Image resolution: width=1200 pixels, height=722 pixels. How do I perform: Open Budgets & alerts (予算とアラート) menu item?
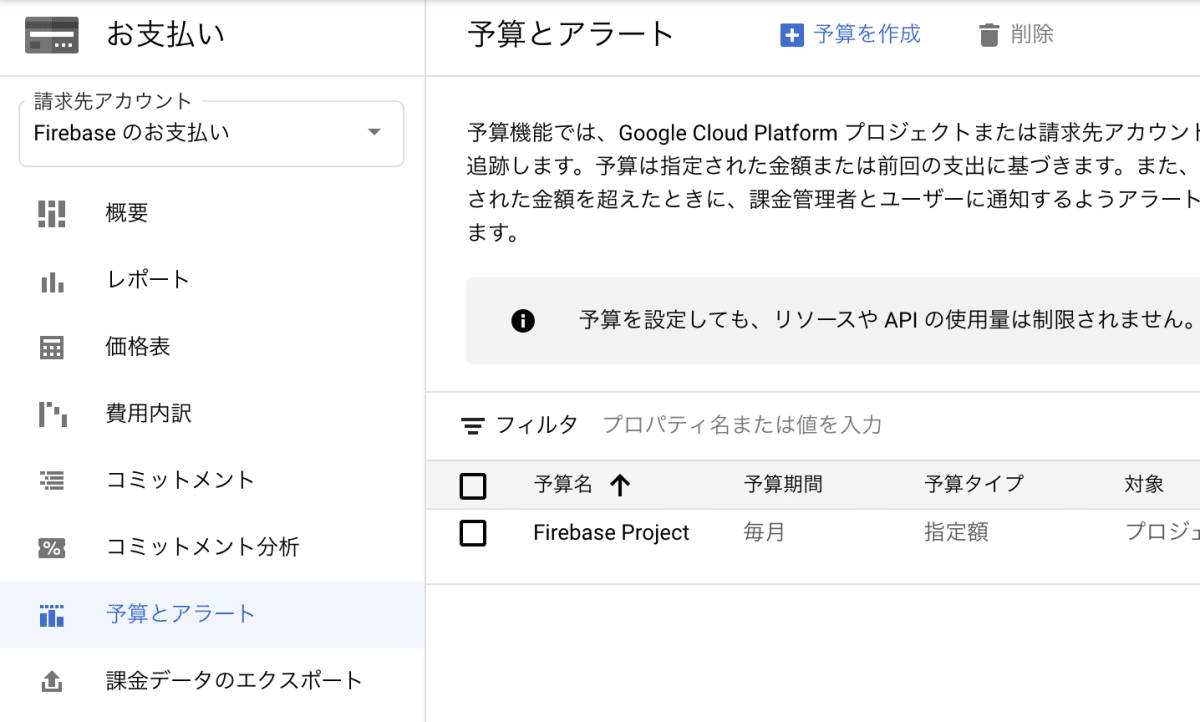tap(181, 614)
